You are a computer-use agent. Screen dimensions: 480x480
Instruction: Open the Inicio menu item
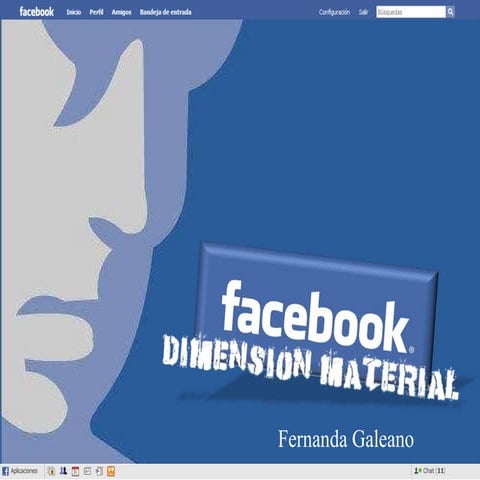pyautogui.click(x=74, y=12)
